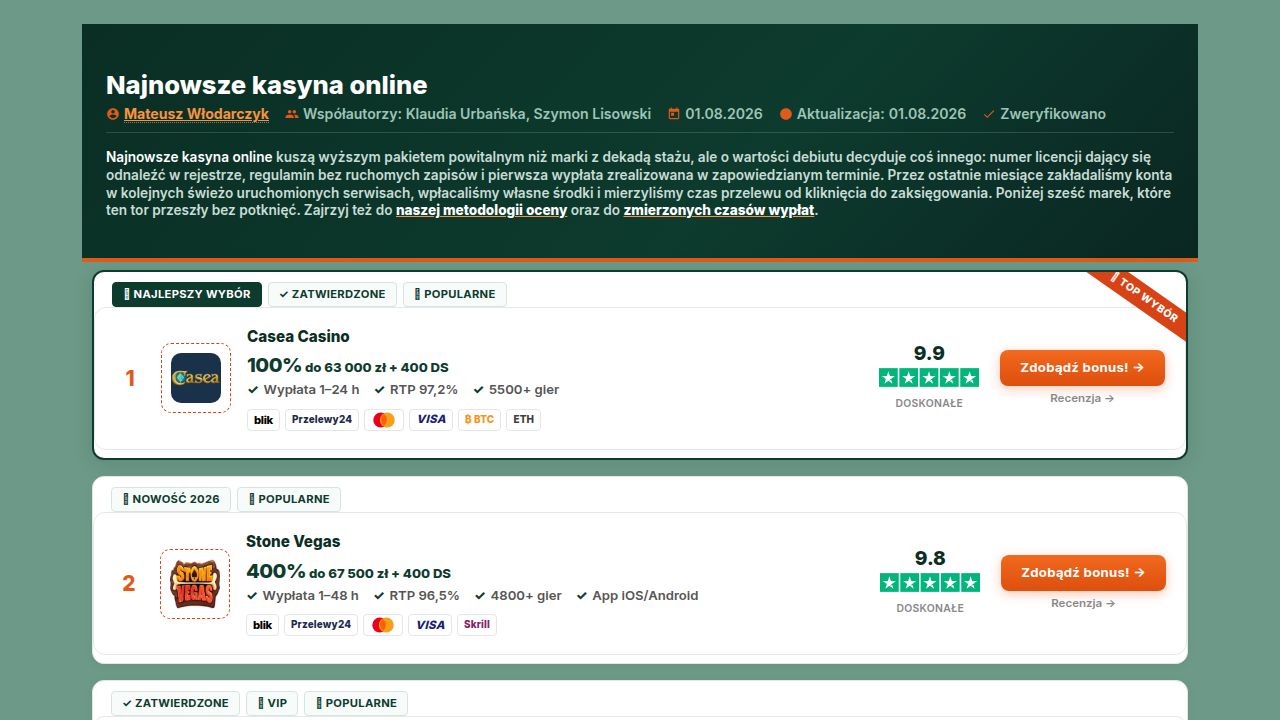
Task: Click the rank number 1 beside Casea
Action: 130,378
